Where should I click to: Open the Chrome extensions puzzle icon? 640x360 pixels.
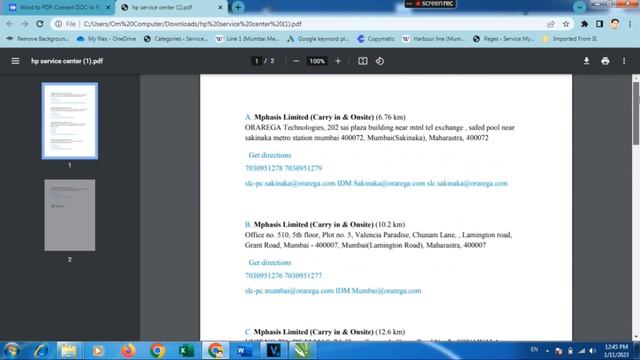(x=584, y=24)
